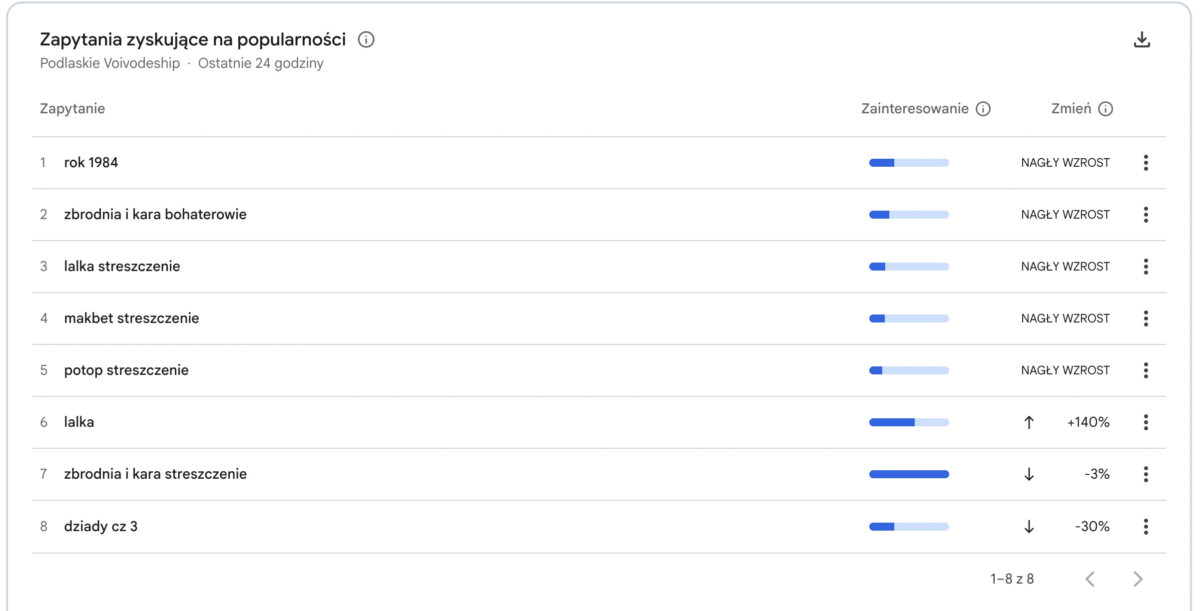The width and height of the screenshot is (1200, 611).
Task: Click interest bar for zbrodnia i kara streszczenie
Action: [x=909, y=475]
